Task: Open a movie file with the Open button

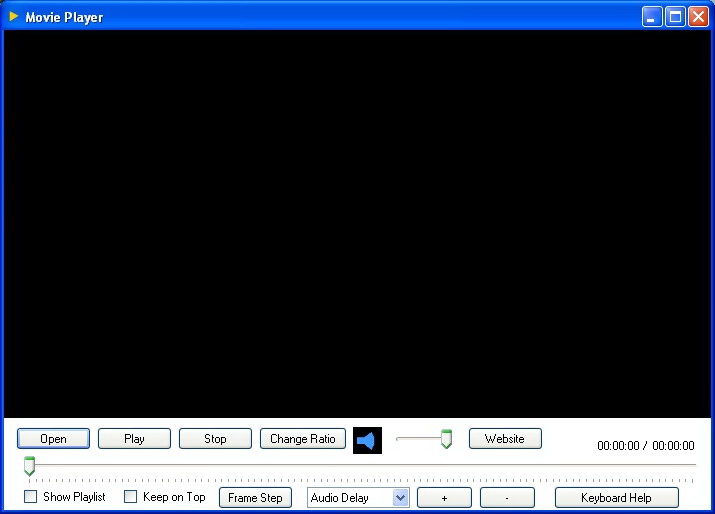Action: [x=53, y=439]
